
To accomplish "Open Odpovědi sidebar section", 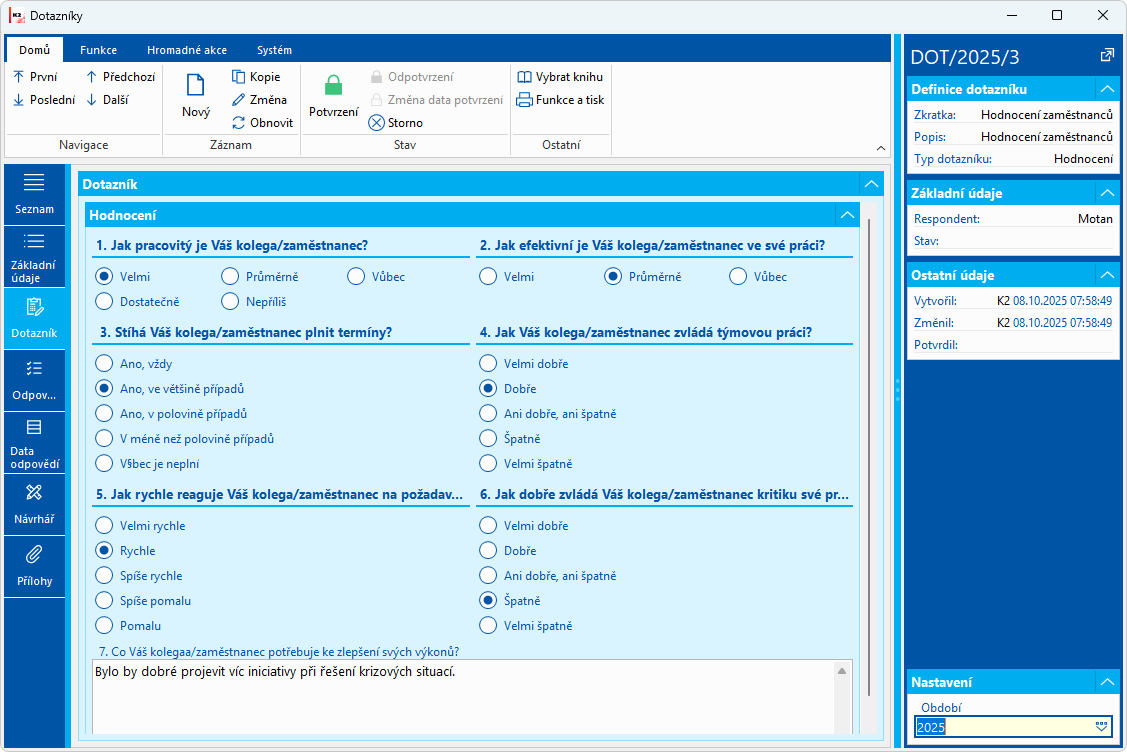I will tap(34, 380).
